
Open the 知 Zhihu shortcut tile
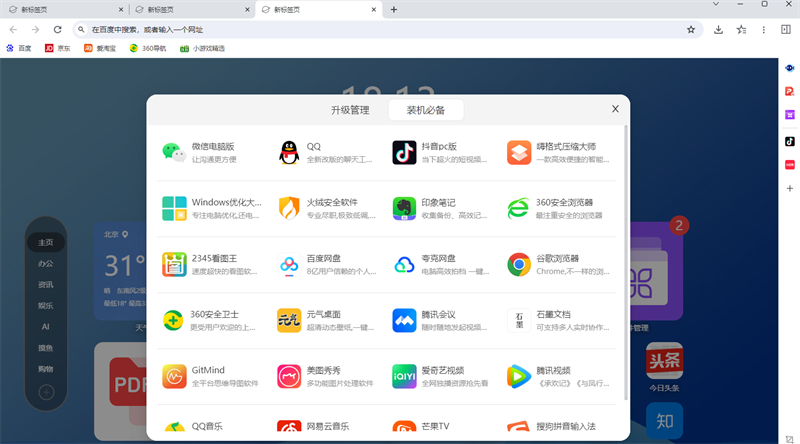(x=664, y=421)
